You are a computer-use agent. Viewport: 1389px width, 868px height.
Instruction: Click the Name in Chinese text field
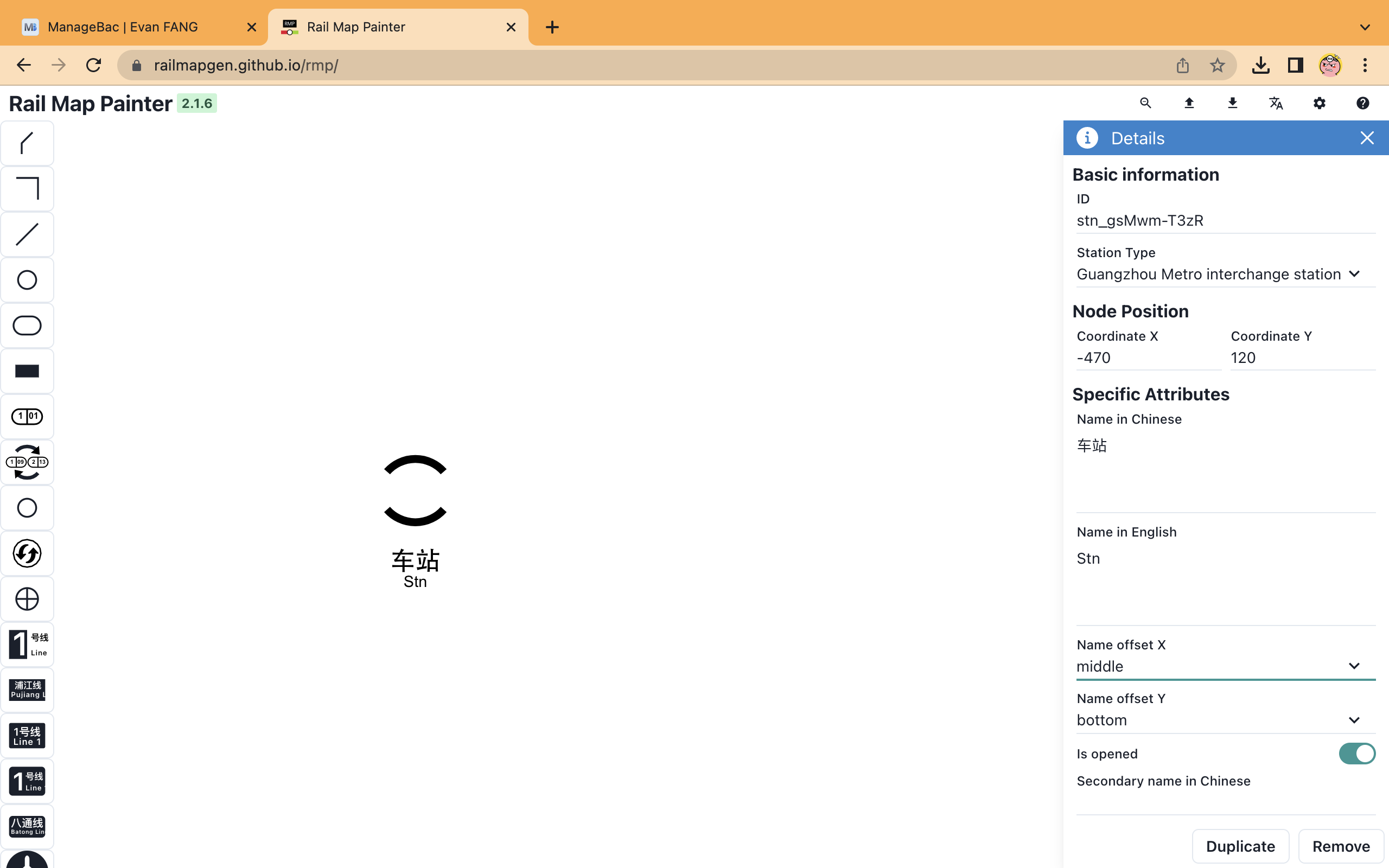click(1226, 472)
